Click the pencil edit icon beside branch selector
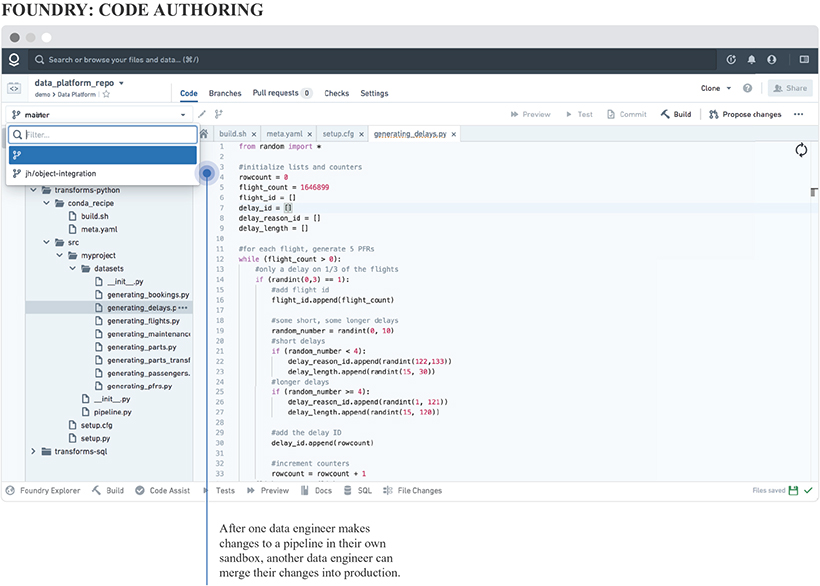 [201, 115]
